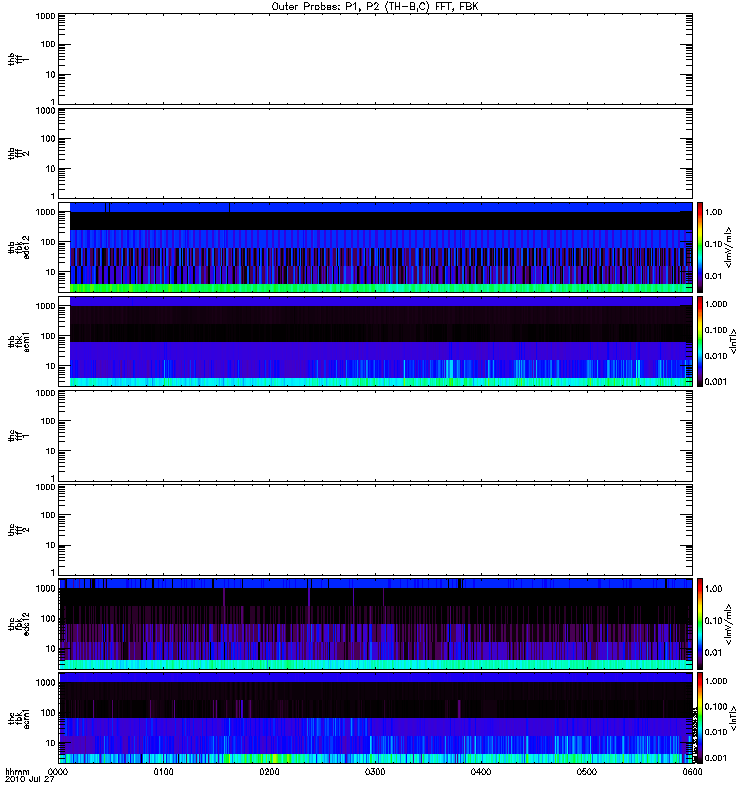Click the thb edc12 panel color bar
Screen dimensions: 750x800
700,247
